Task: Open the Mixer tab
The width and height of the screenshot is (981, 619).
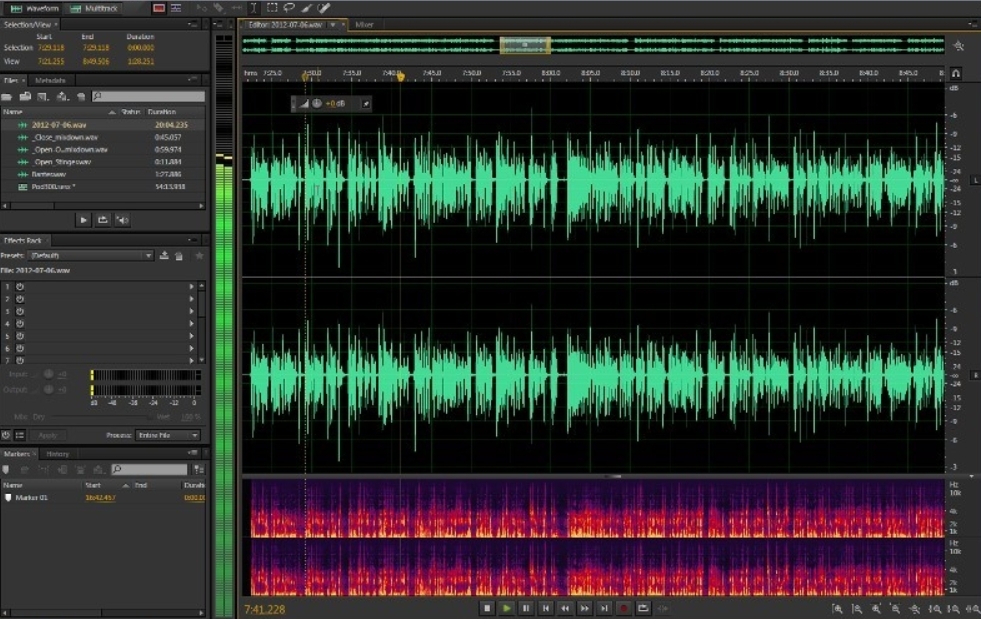Action: 364,25
